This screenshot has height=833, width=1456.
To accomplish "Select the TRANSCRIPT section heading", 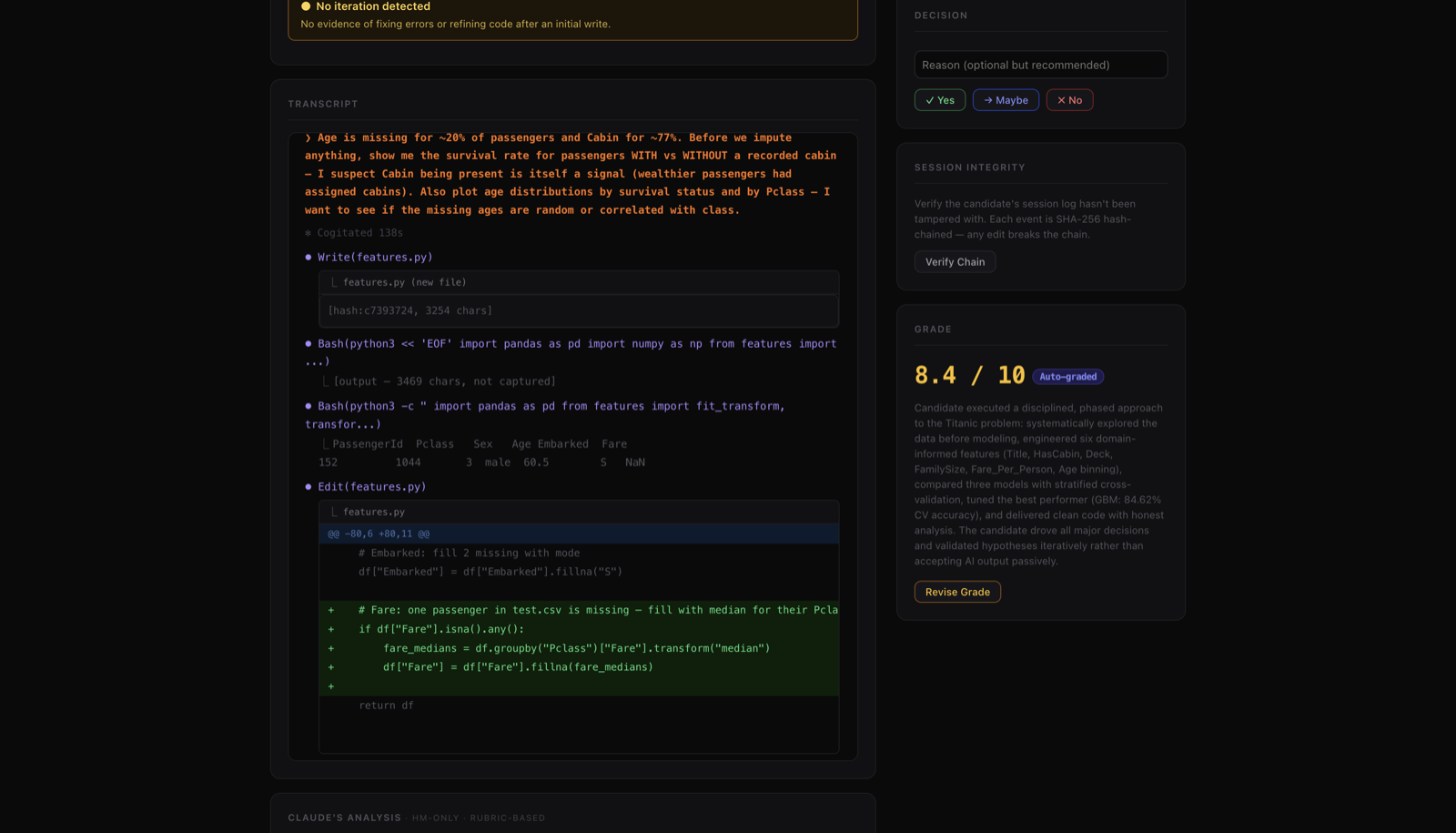I will click(x=323, y=104).
